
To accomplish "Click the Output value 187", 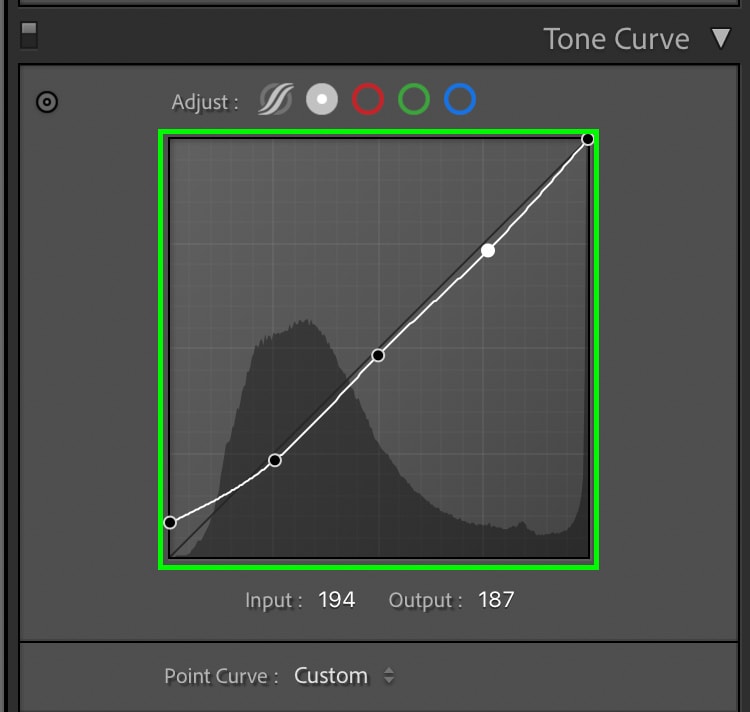I will pos(496,600).
